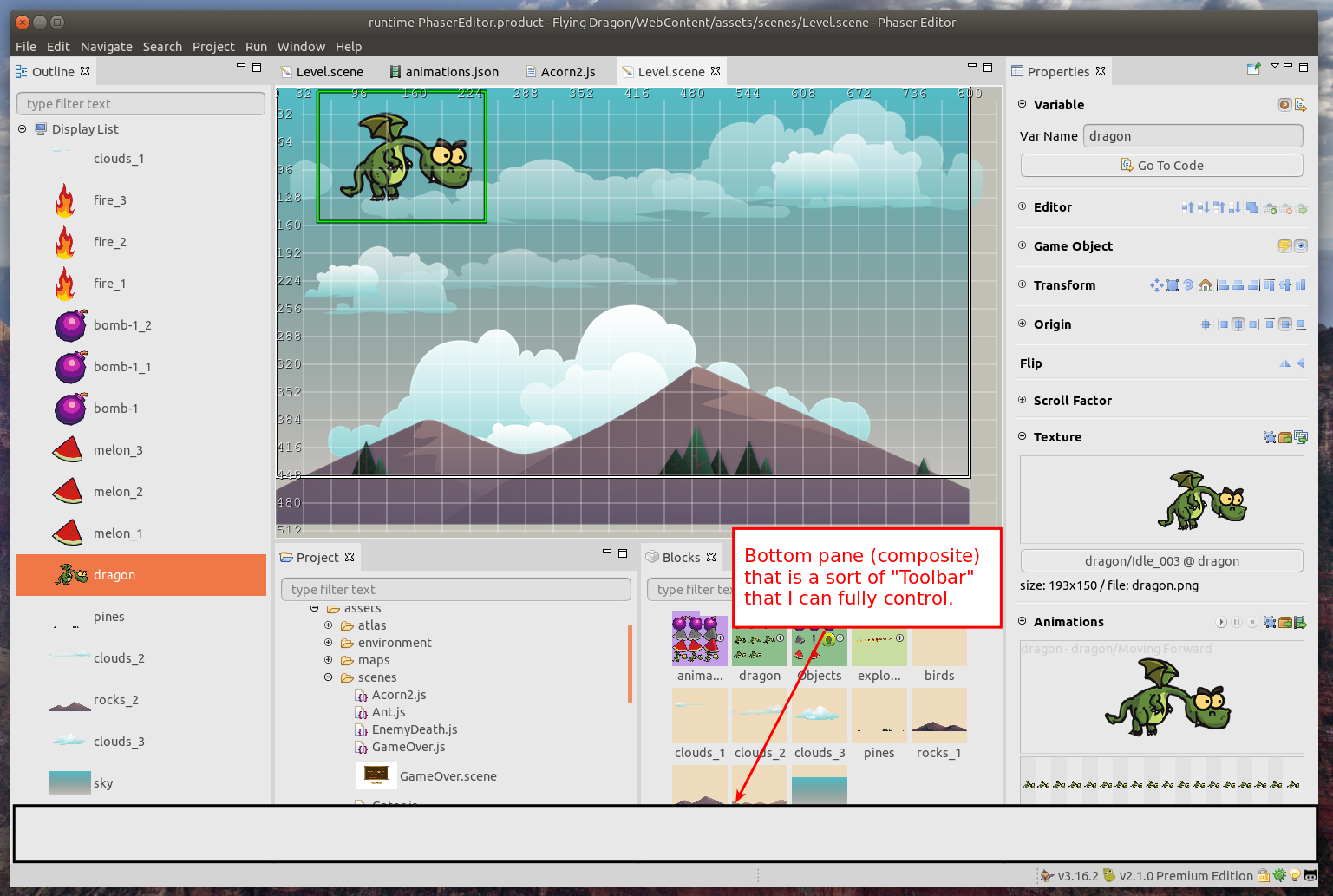The image size is (1333, 896).
Task: Click the flip horizontal icon in Flip row
Action: [x=1284, y=363]
